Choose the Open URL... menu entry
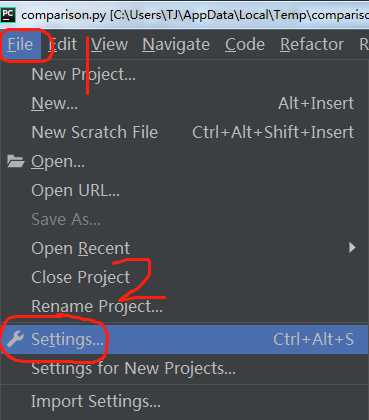The width and height of the screenshot is (369, 420). tap(184, 190)
